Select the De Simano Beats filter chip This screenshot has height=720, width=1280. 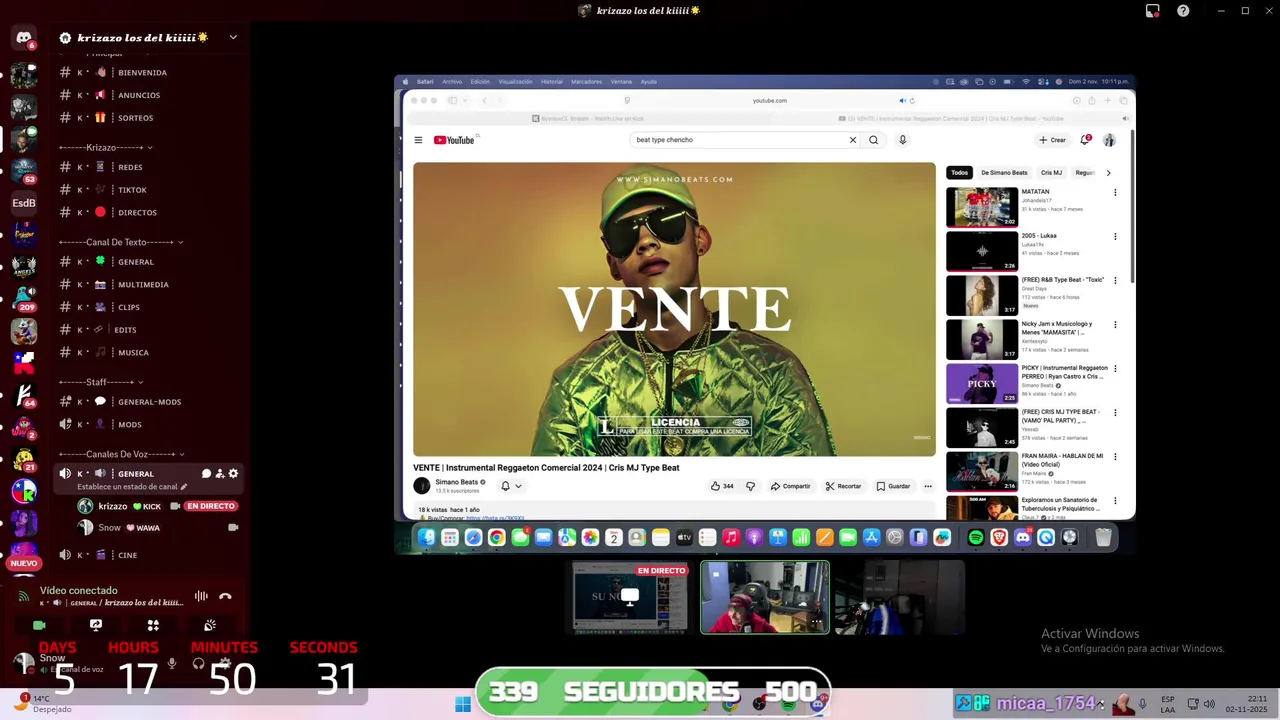click(x=1004, y=173)
